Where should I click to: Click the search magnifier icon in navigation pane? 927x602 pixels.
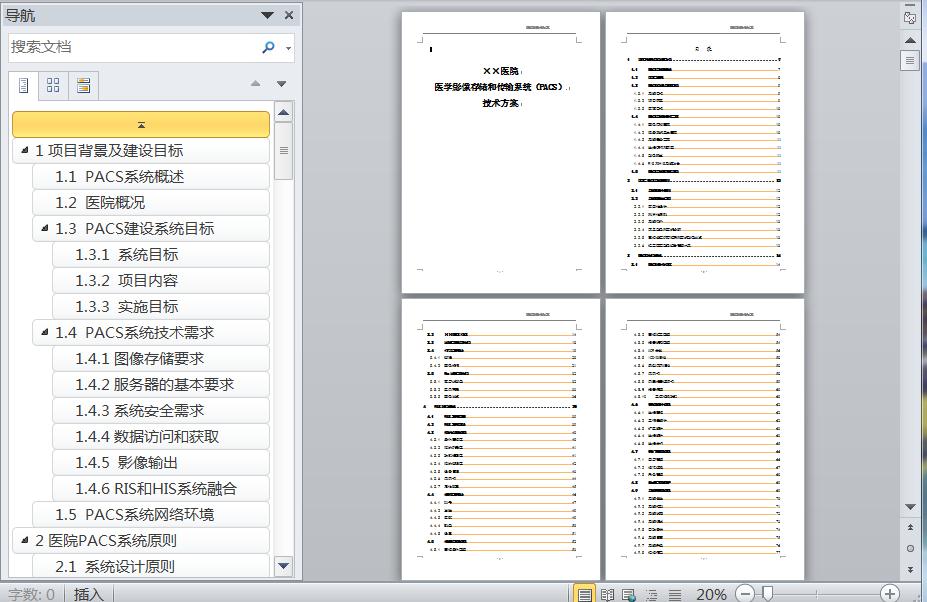268,47
